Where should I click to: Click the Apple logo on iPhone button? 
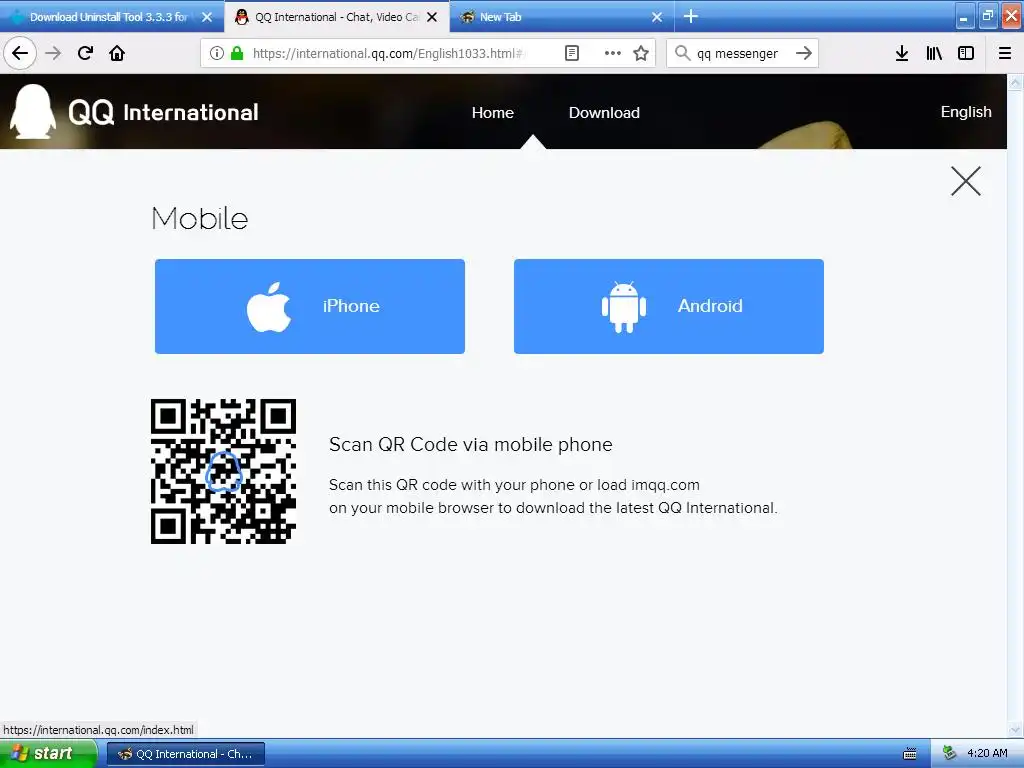pyautogui.click(x=268, y=307)
